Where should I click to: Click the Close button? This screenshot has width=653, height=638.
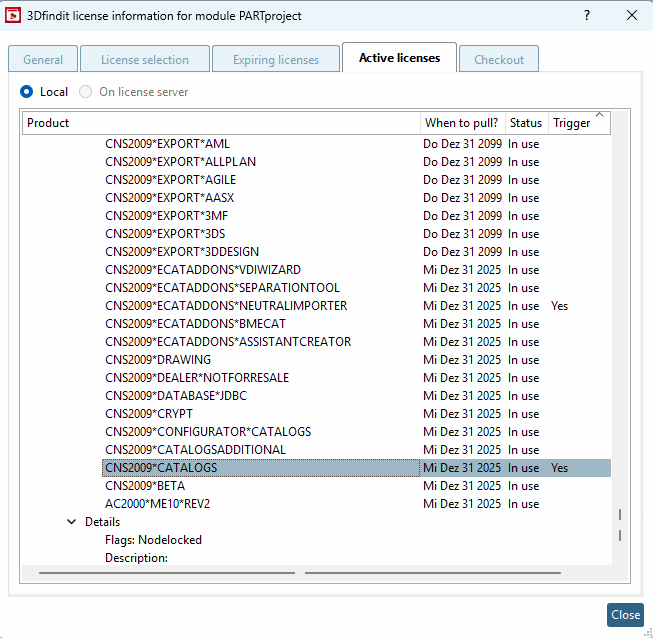[x=625, y=615]
